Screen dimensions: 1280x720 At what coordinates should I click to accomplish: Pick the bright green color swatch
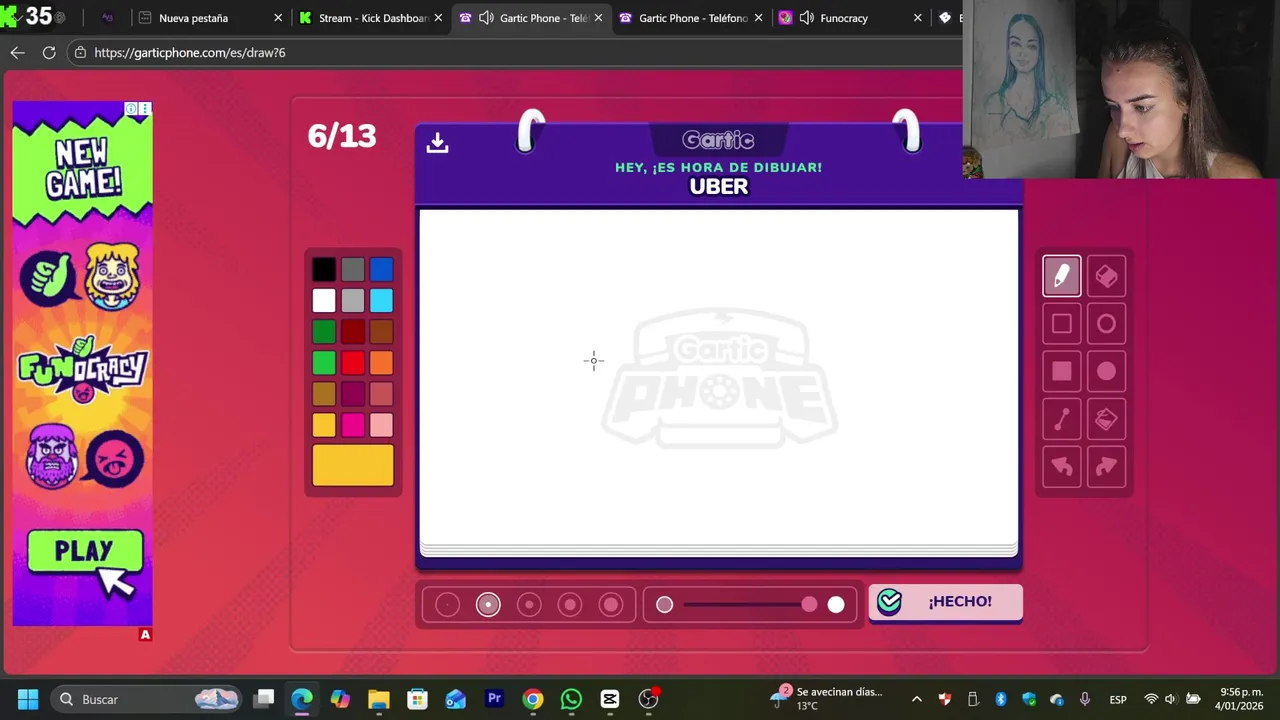click(x=324, y=363)
